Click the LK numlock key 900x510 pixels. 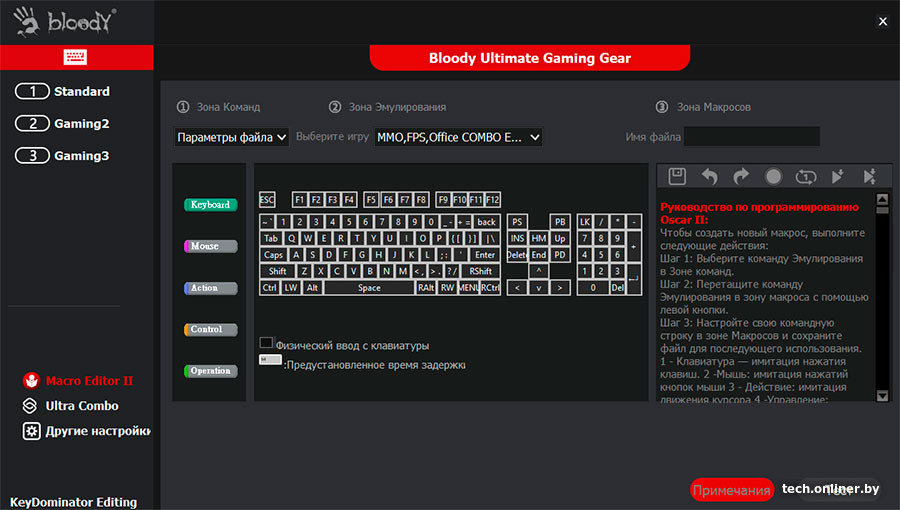pyautogui.click(x=585, y=222)
